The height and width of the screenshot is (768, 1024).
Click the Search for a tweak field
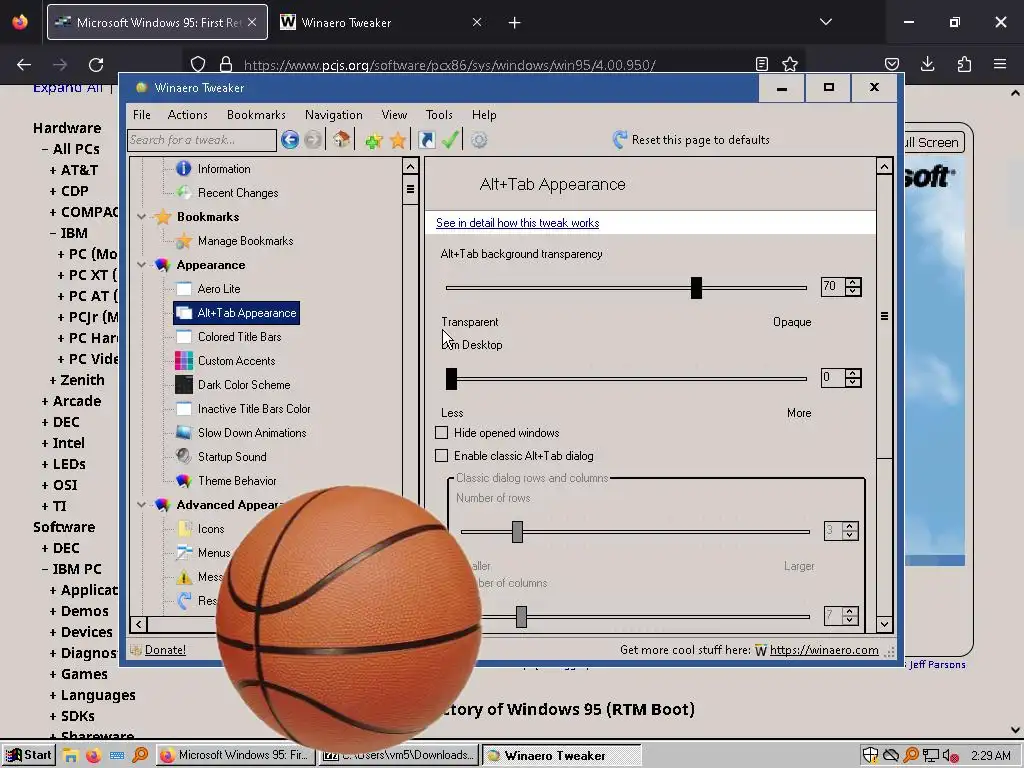tap(202, 140)
